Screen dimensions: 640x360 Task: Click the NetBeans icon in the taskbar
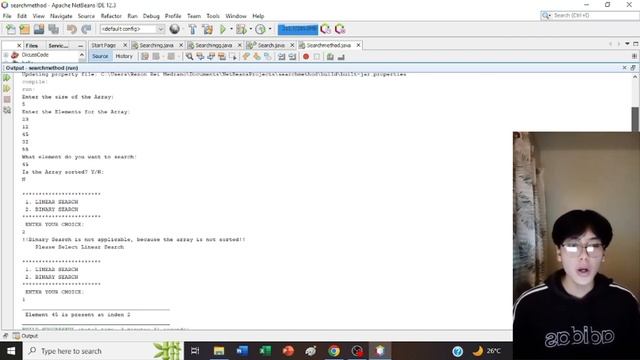point(380,351)
